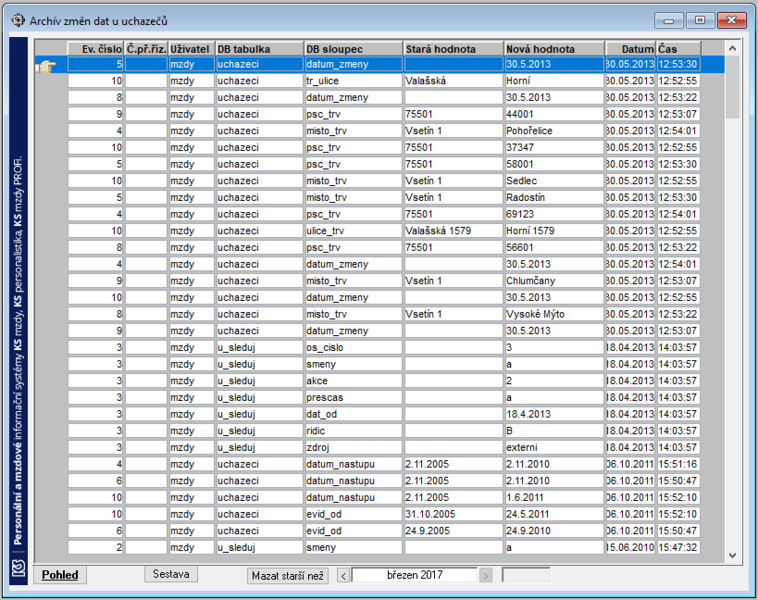Screen dimensions: 758x600
Task: Click the 12:53:30 time in highlighted row
Action: [x=678, y=64]
